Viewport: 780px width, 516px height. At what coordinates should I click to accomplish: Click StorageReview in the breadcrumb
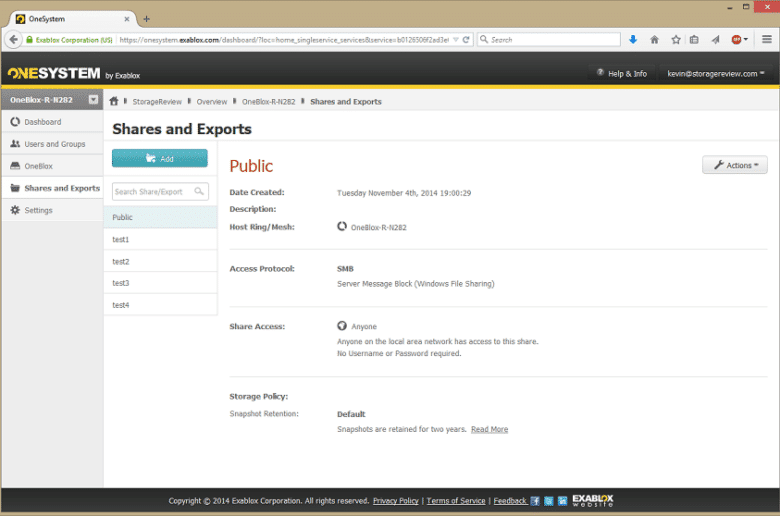[157, 102]
